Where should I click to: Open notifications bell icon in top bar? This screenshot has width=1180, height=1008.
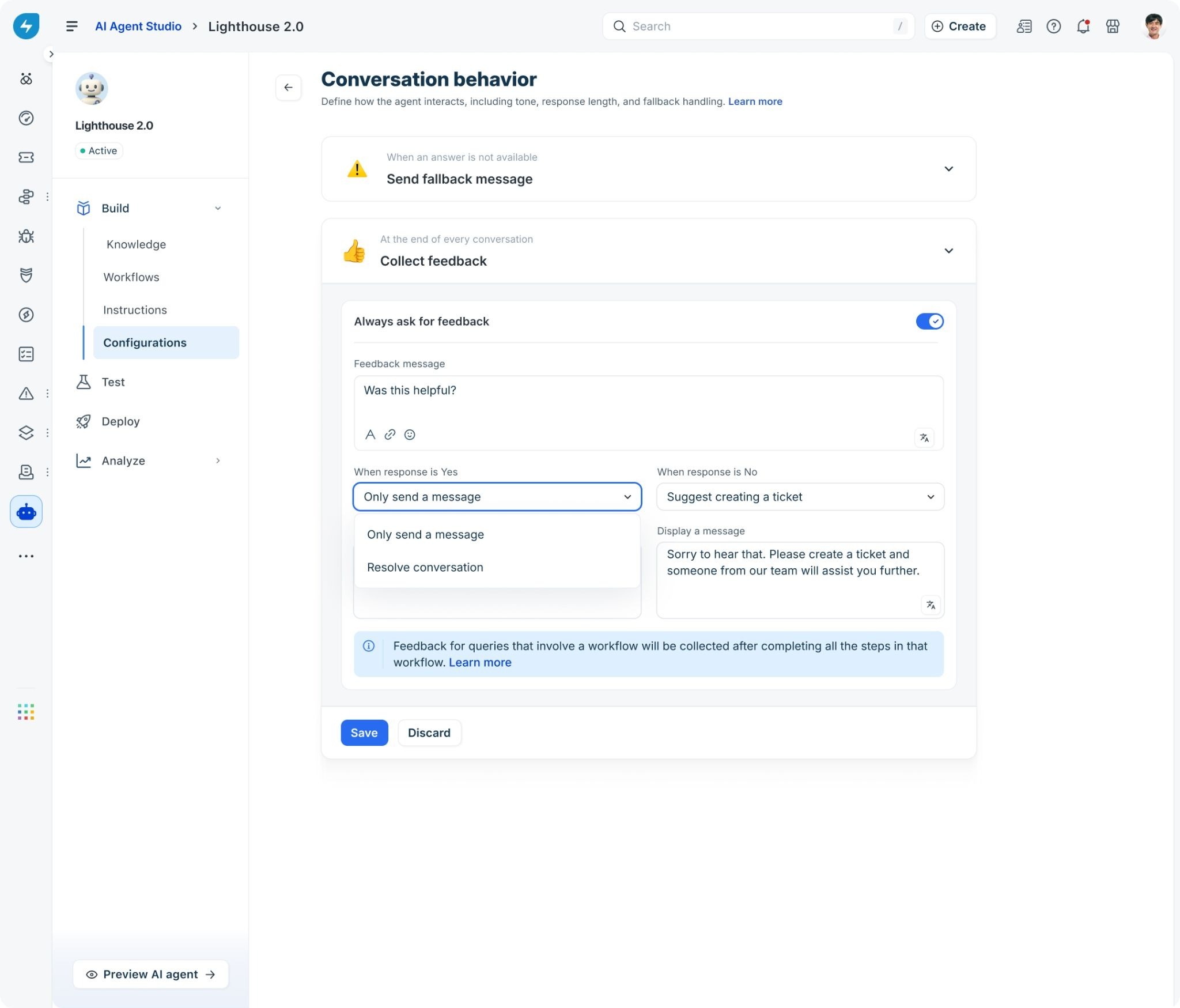tap(1083, 27)
